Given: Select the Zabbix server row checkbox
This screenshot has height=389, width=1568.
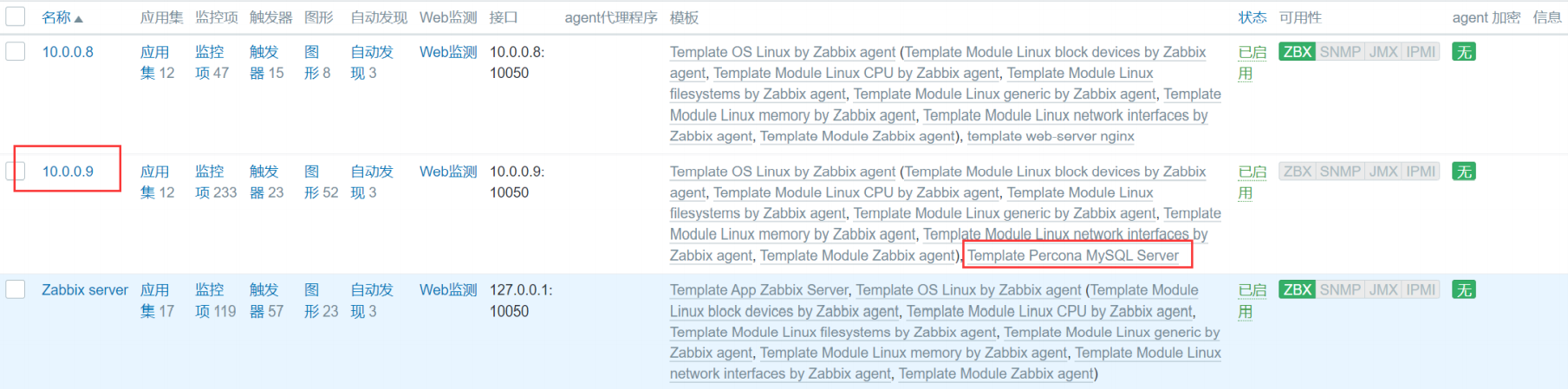Looking at the screenshot, I should click(x=16, y=289).
